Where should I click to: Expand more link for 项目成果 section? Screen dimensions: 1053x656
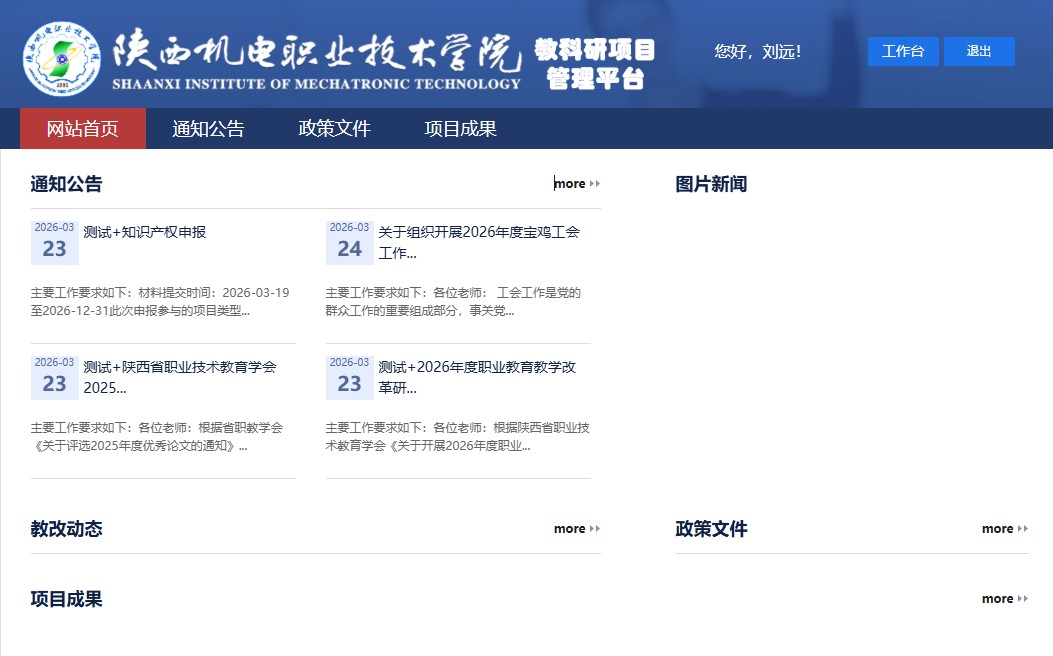point(1004,599)
